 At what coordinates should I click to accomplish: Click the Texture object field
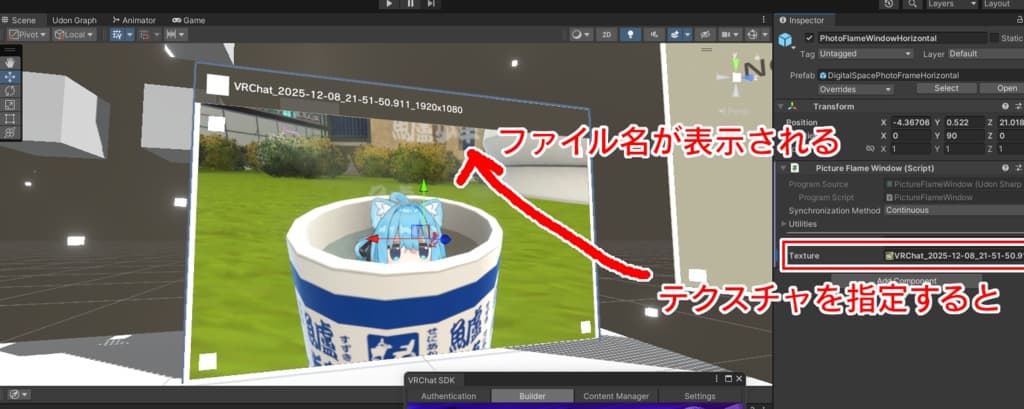954,256
